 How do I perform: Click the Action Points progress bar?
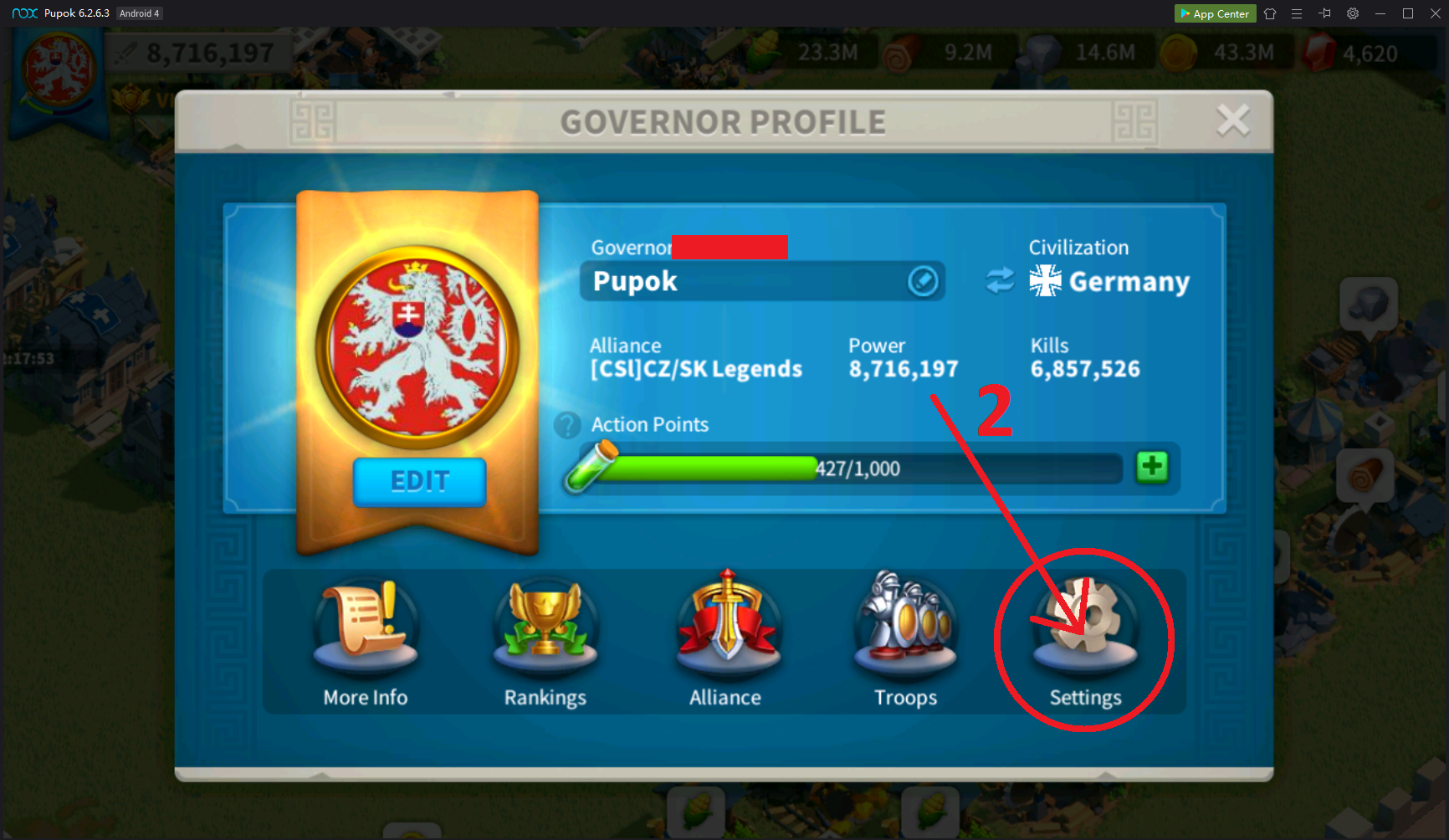(845, 469)
